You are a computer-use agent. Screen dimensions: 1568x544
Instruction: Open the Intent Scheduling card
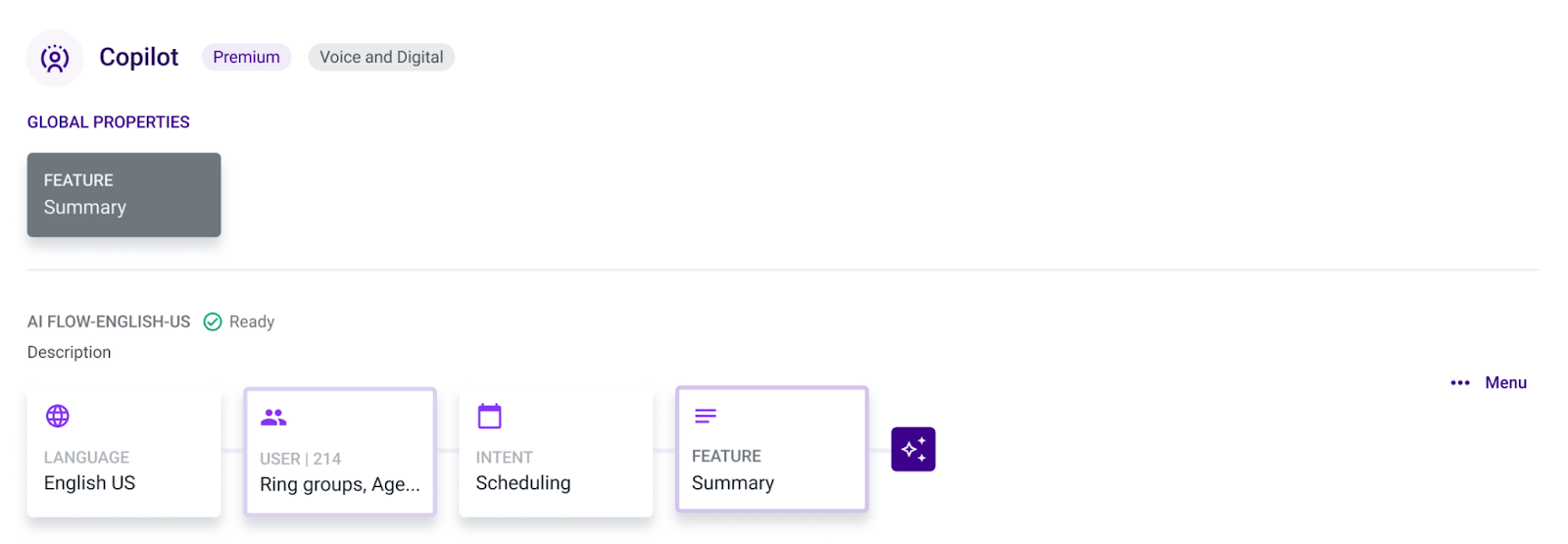(x=556, y=451)
